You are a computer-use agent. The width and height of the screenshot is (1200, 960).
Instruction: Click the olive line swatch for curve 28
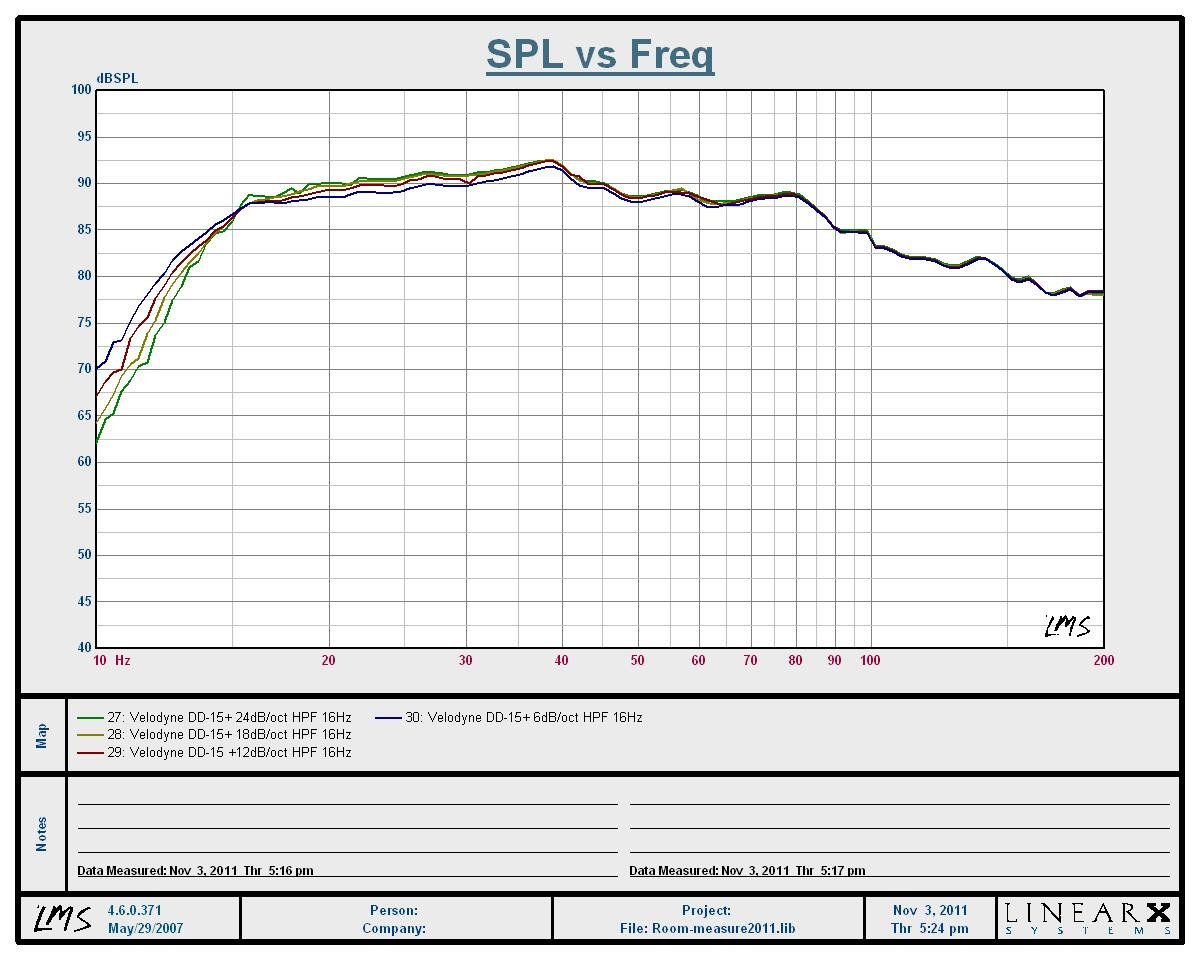click(x=90, y=735)
